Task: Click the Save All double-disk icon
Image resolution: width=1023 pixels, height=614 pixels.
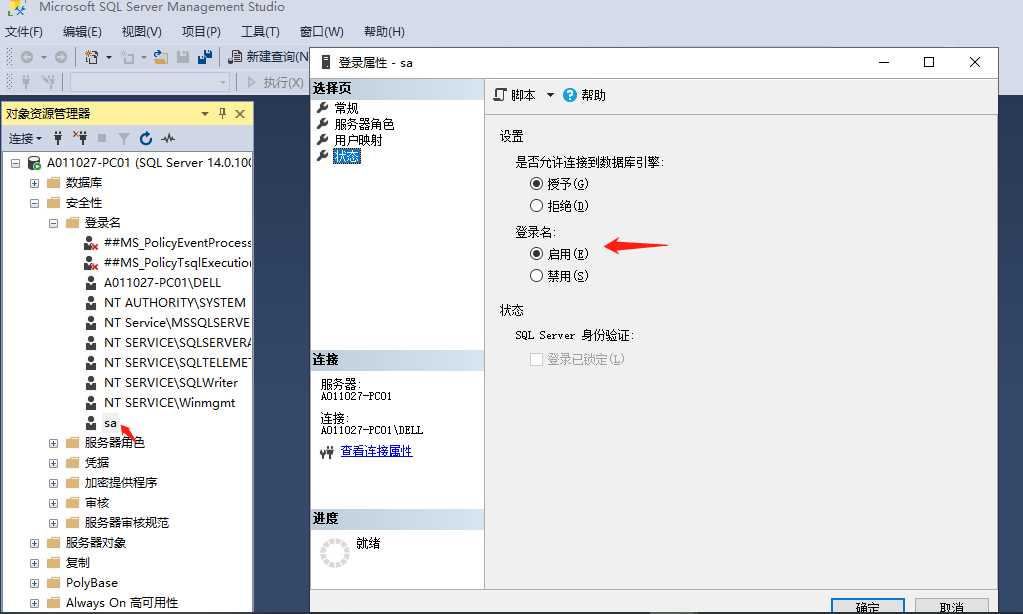Action: [205, 57]
